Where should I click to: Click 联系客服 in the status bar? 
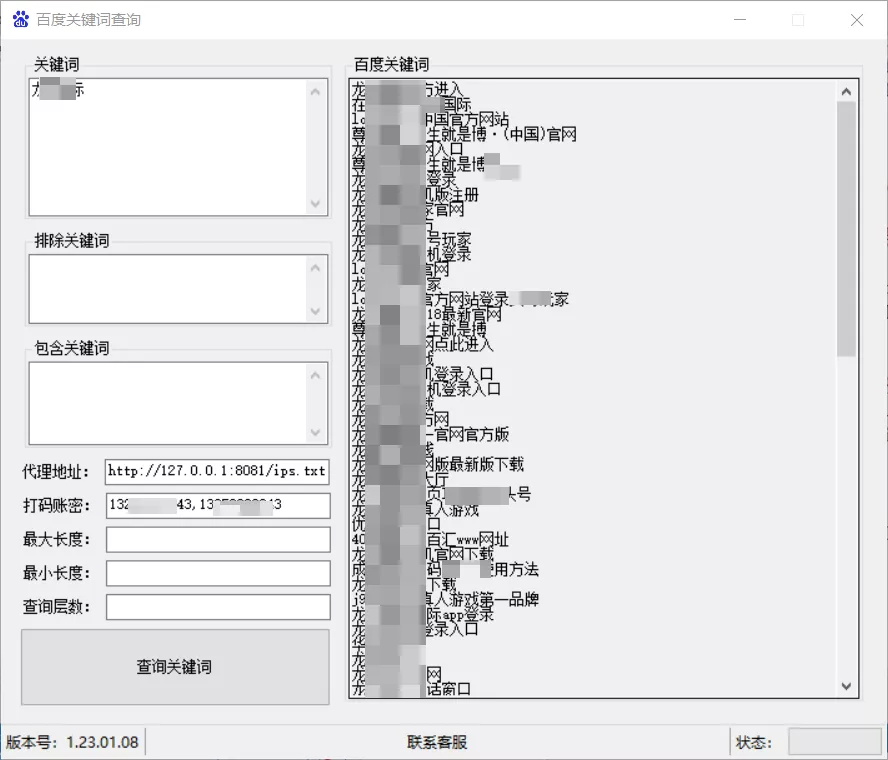[437, 742]
